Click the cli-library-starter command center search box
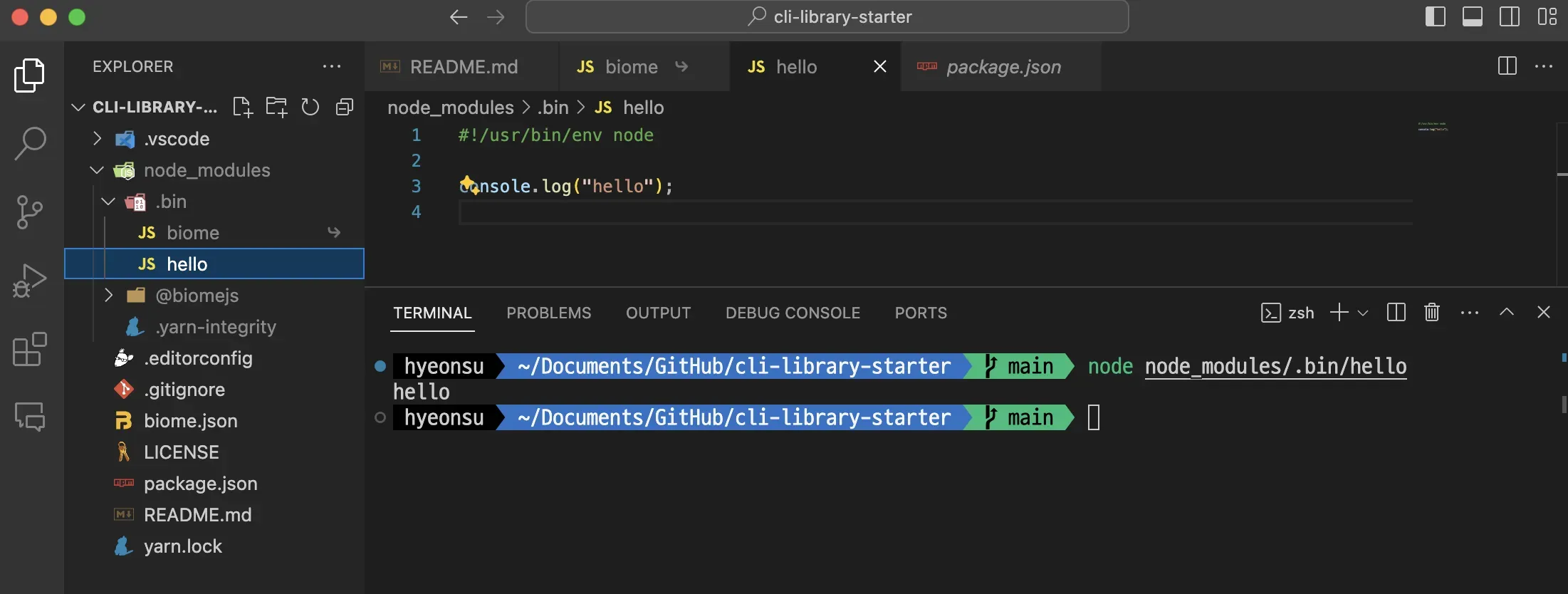1568x594 pixels. click(827, 16)
